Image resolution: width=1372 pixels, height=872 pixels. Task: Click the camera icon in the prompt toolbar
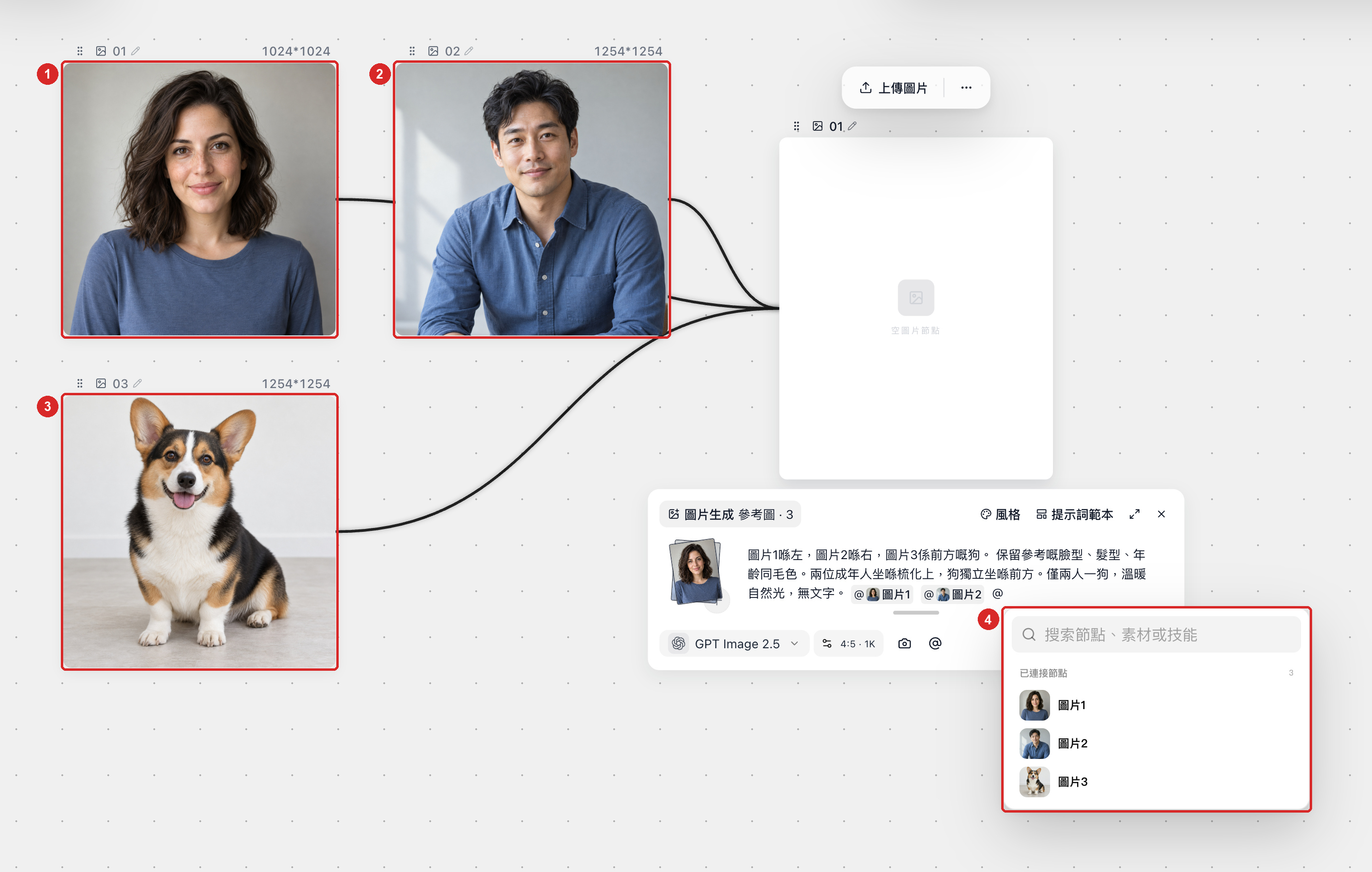pyautogui.click(x=904, y=643)
